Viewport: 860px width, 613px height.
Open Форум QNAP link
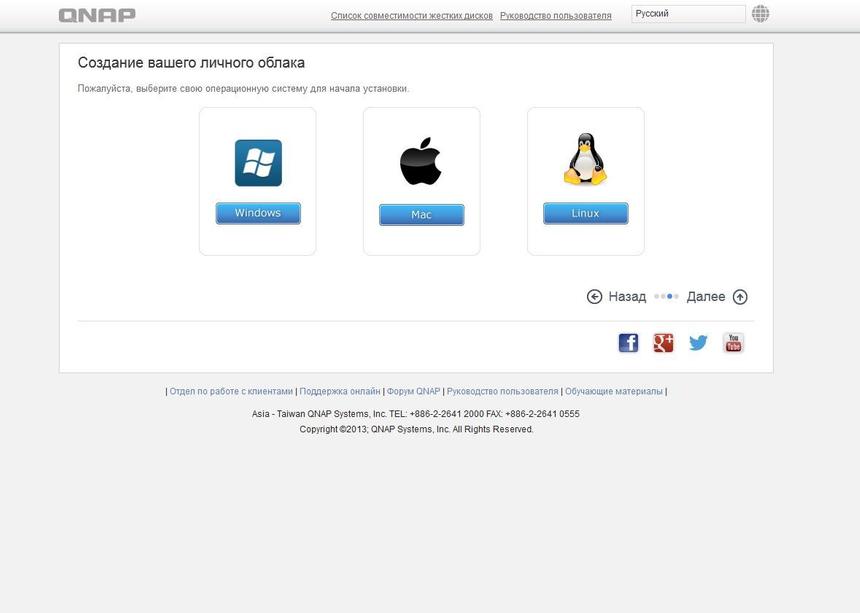coord(414,391)
